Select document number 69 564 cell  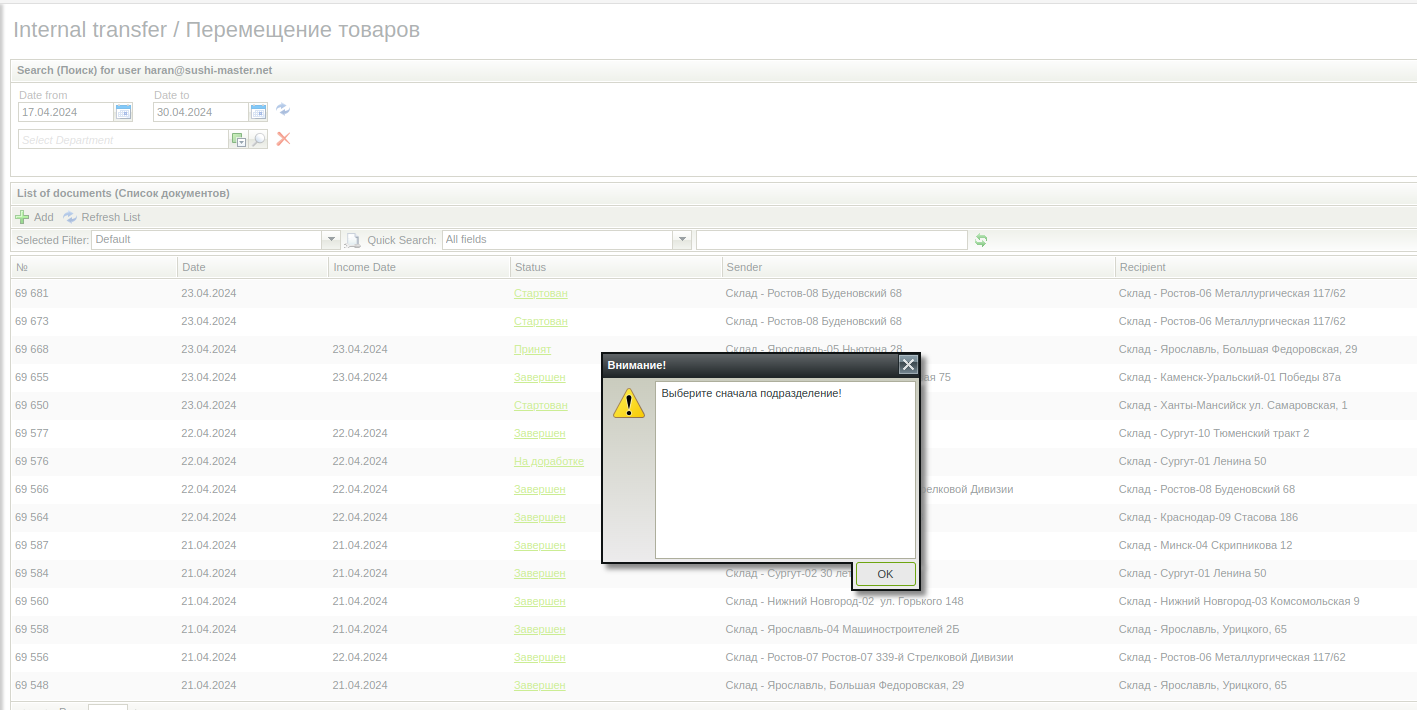tap(32, 517)
